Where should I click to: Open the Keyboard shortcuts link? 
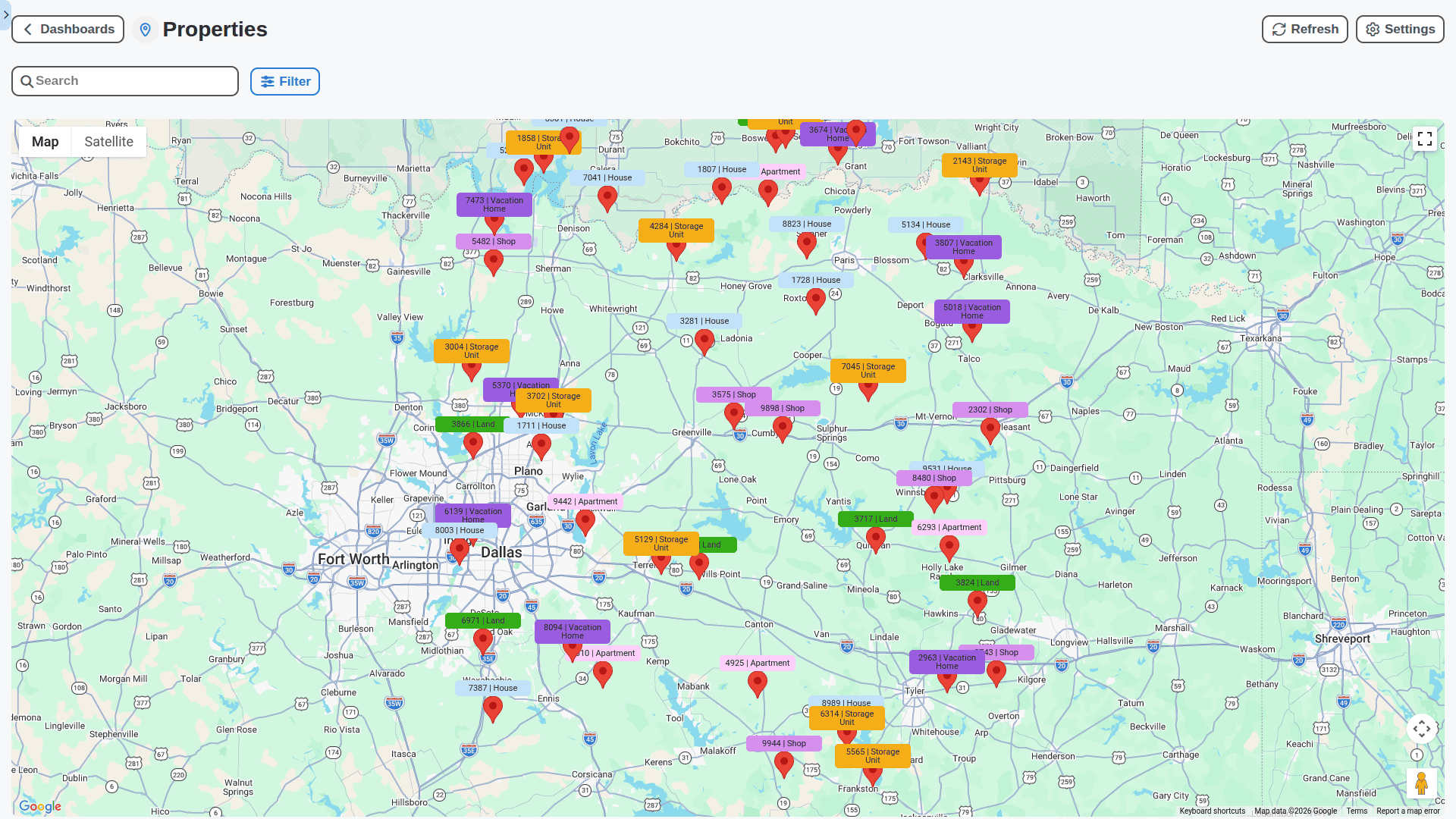point(1213,811)
